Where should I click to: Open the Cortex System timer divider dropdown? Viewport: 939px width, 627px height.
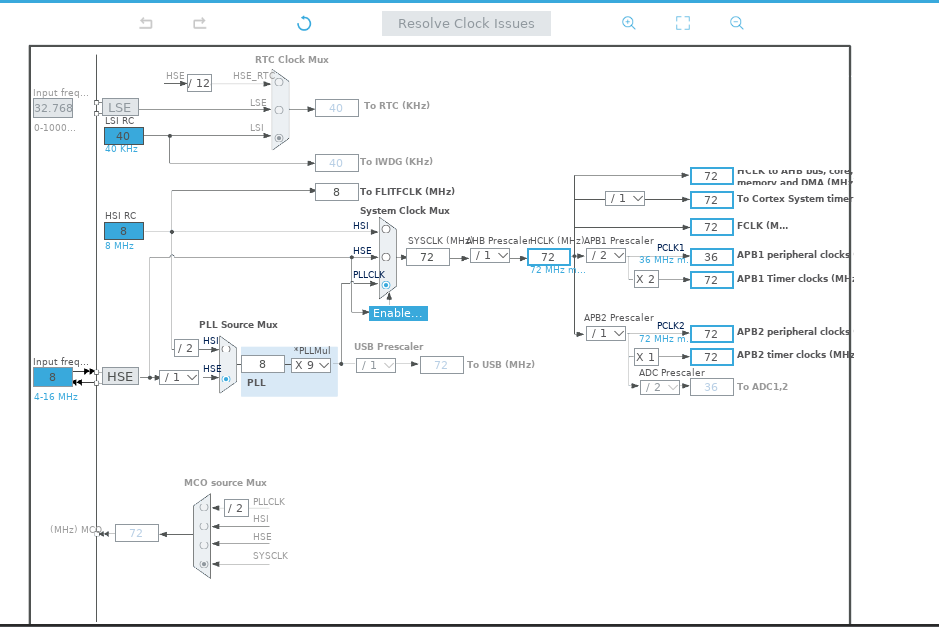625,198
